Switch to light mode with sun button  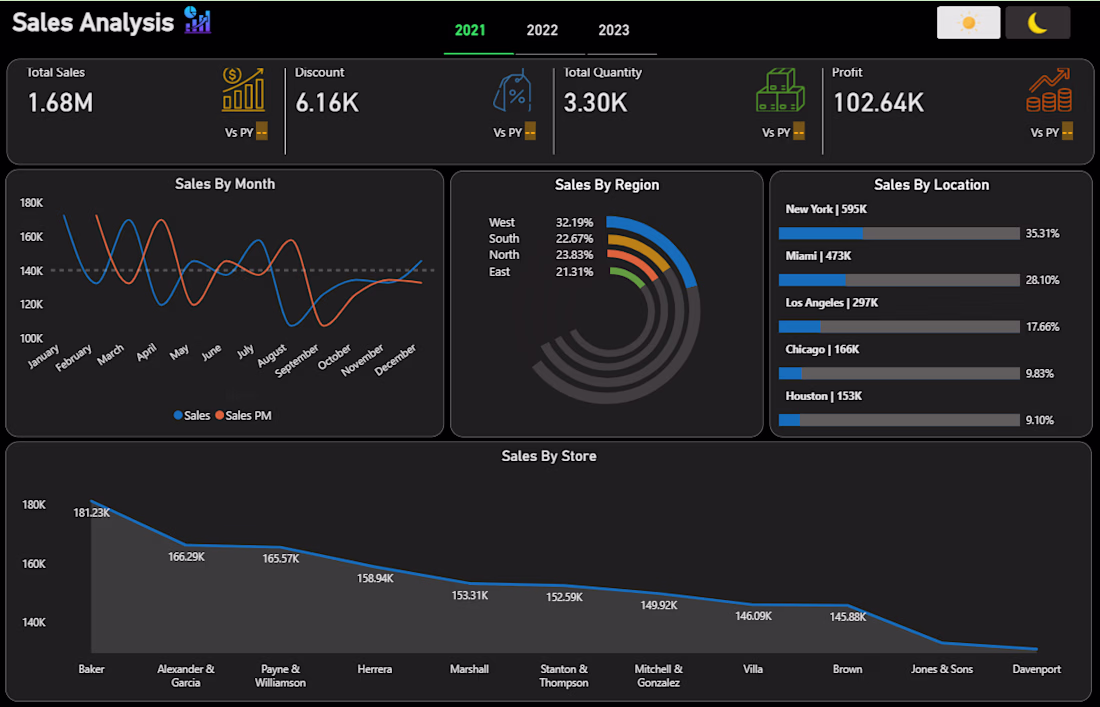[x=968, y=22]
